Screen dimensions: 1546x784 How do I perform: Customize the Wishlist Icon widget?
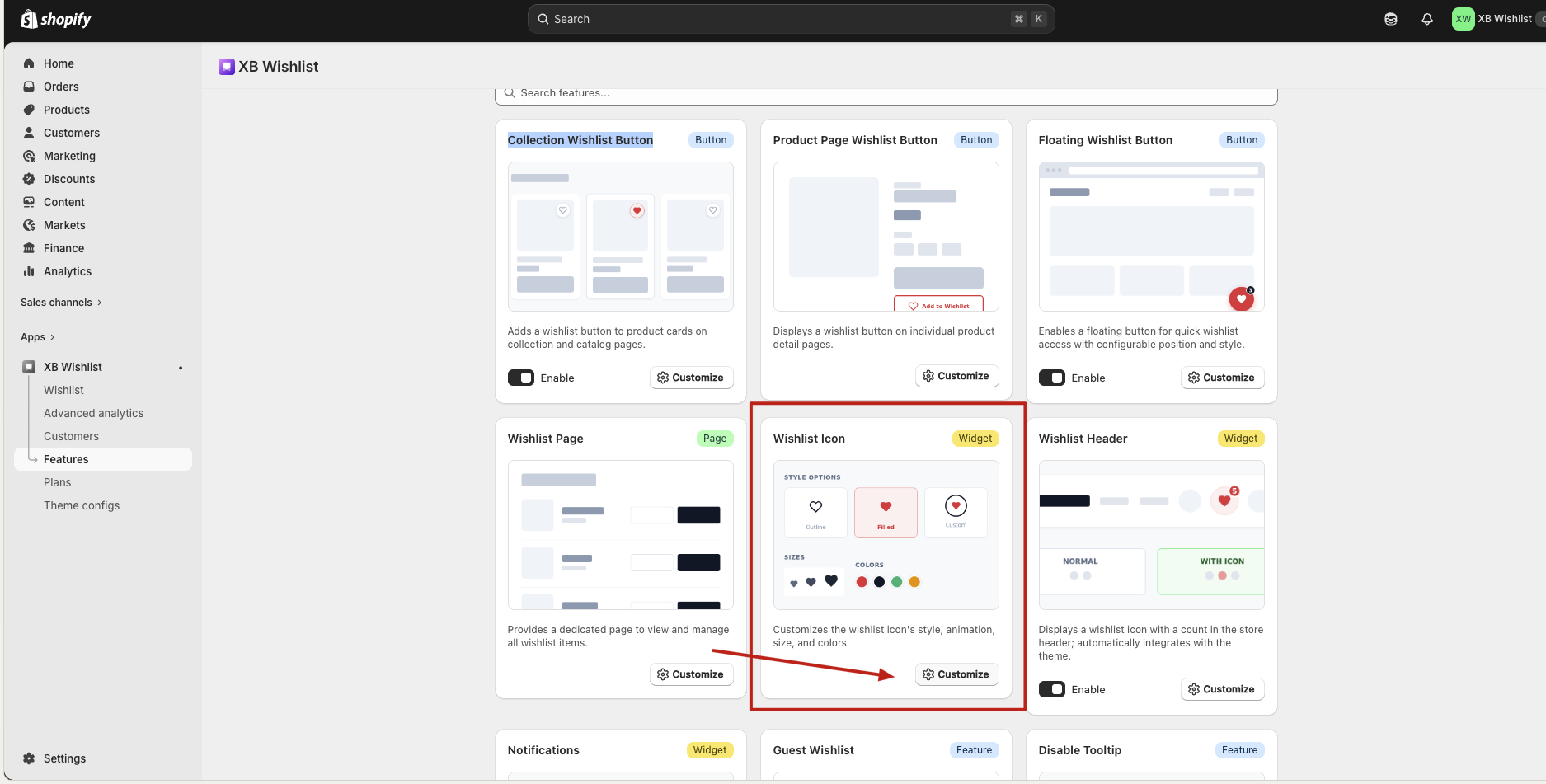coord(956,674)
